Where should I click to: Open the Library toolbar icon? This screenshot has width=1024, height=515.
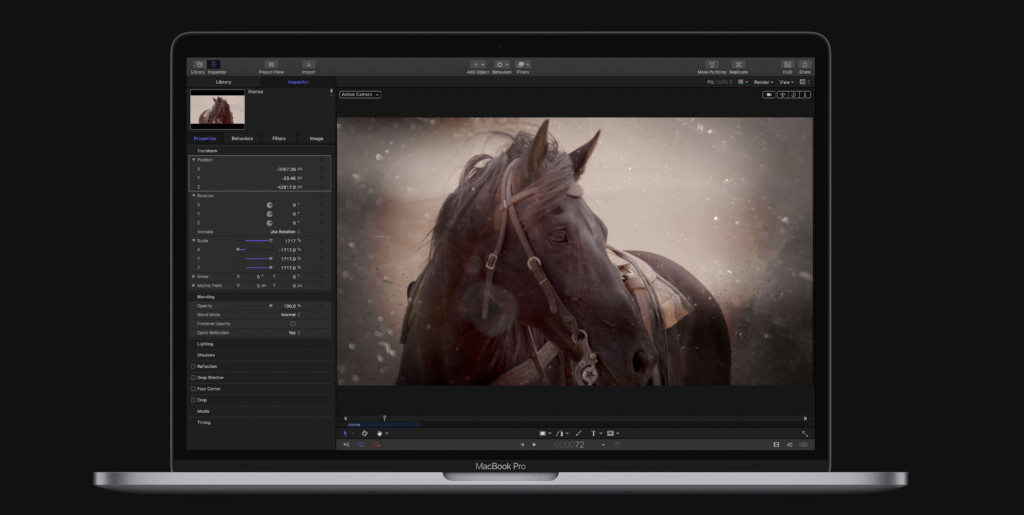point(198,65)
